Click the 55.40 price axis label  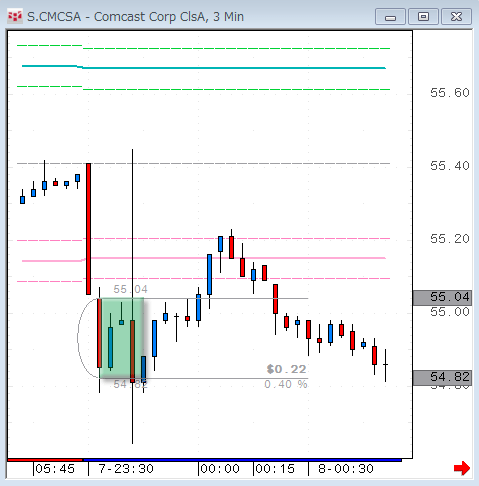450,166
